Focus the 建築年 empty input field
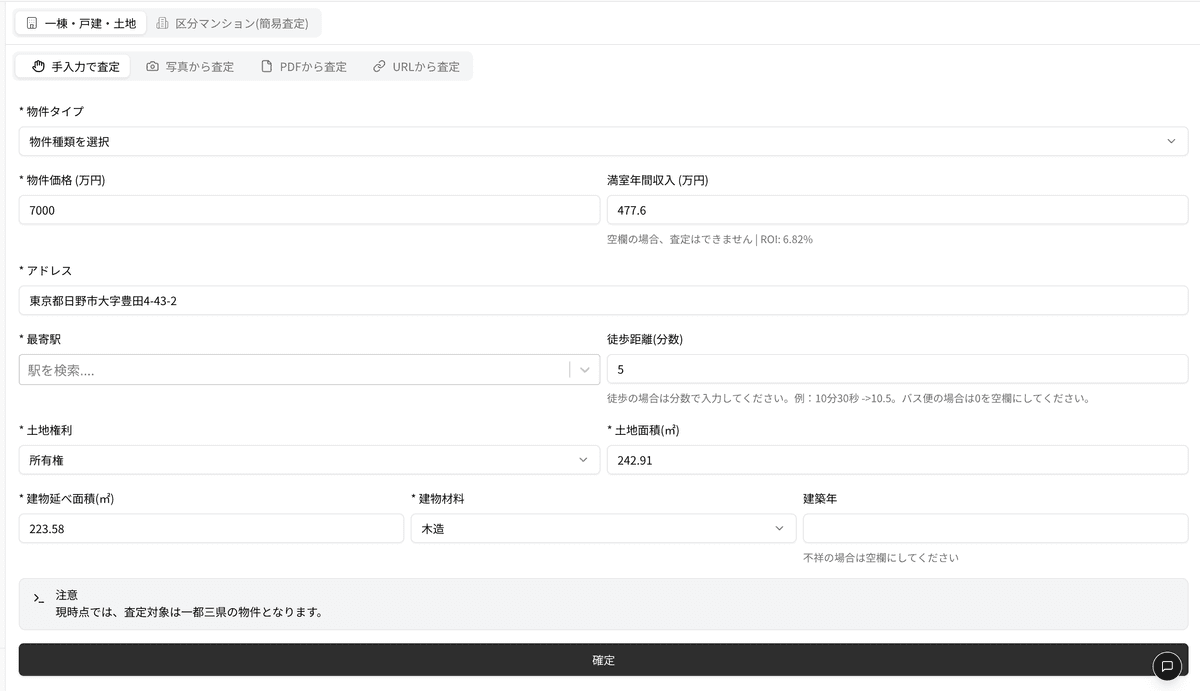 (x=995, y=528)
